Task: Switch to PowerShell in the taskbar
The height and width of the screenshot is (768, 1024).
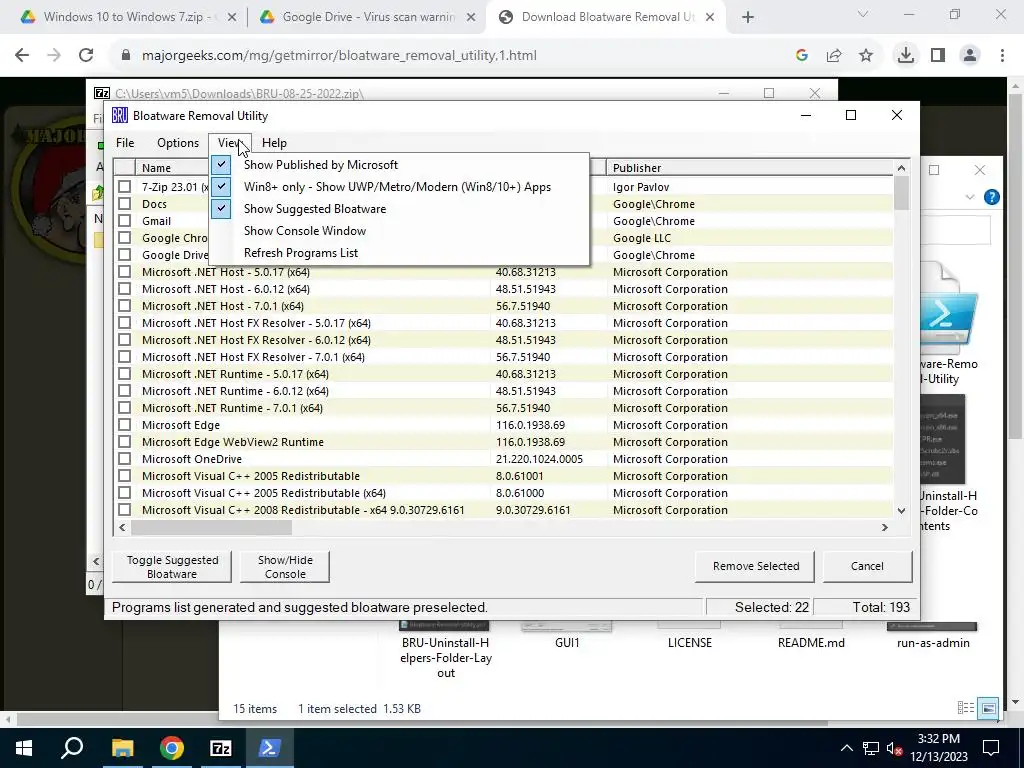Action: click(270, 748)
